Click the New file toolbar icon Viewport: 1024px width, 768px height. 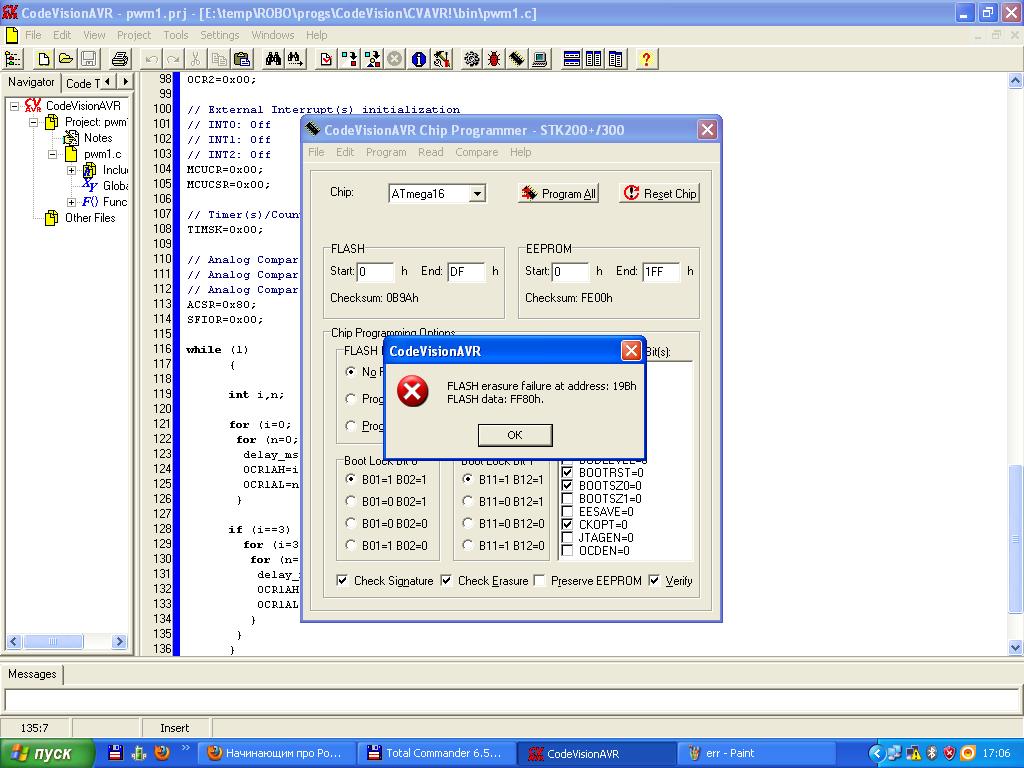[x=43, y=59]
